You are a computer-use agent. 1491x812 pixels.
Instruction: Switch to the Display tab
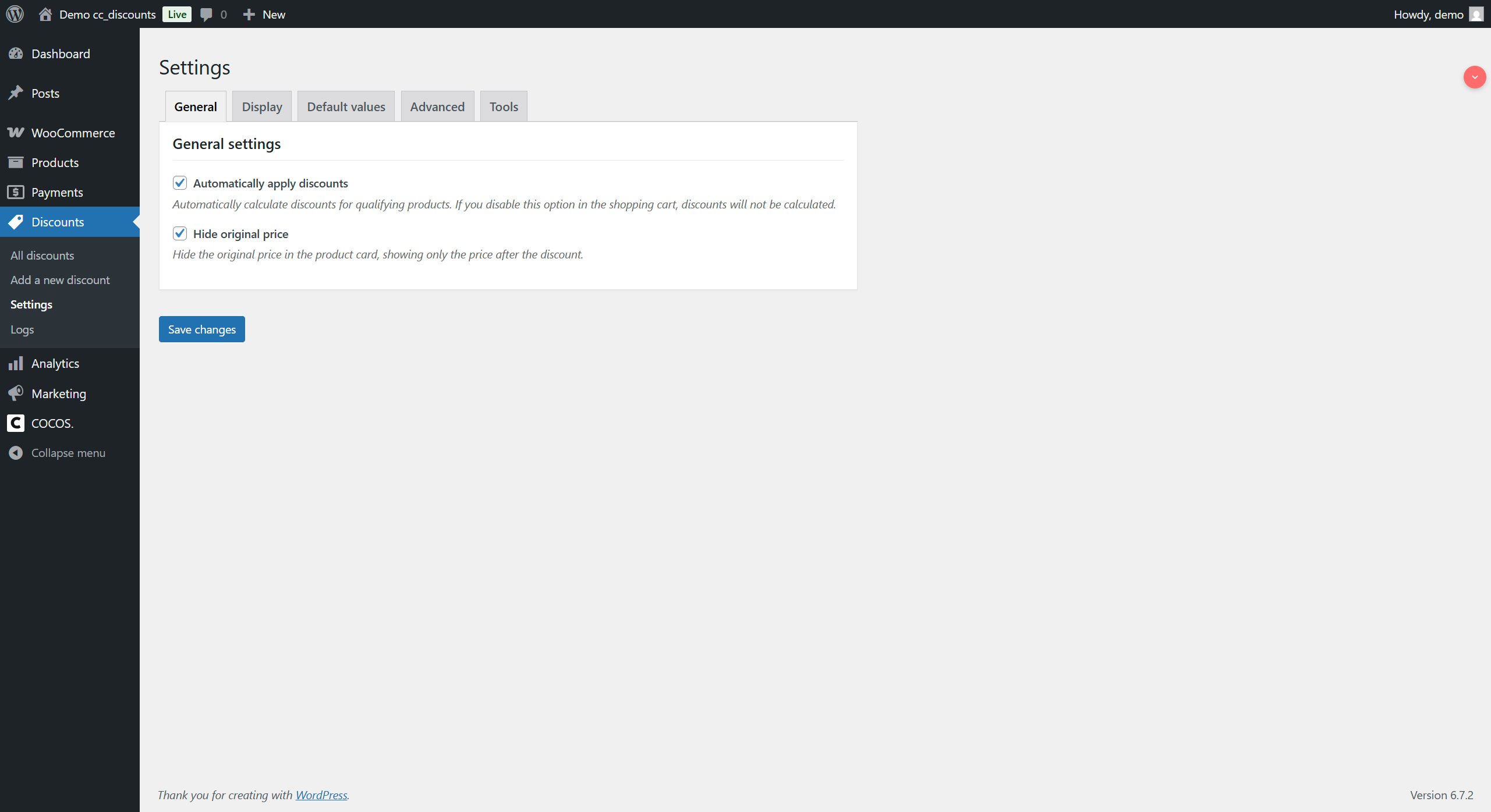coord(262,107)
